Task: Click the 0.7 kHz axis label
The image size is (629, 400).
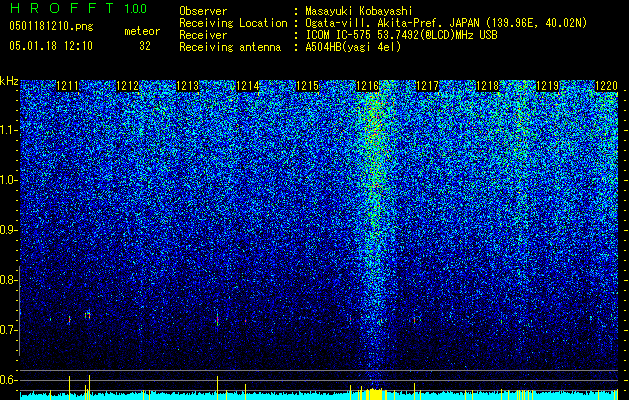Action: (x=8, y=330)
